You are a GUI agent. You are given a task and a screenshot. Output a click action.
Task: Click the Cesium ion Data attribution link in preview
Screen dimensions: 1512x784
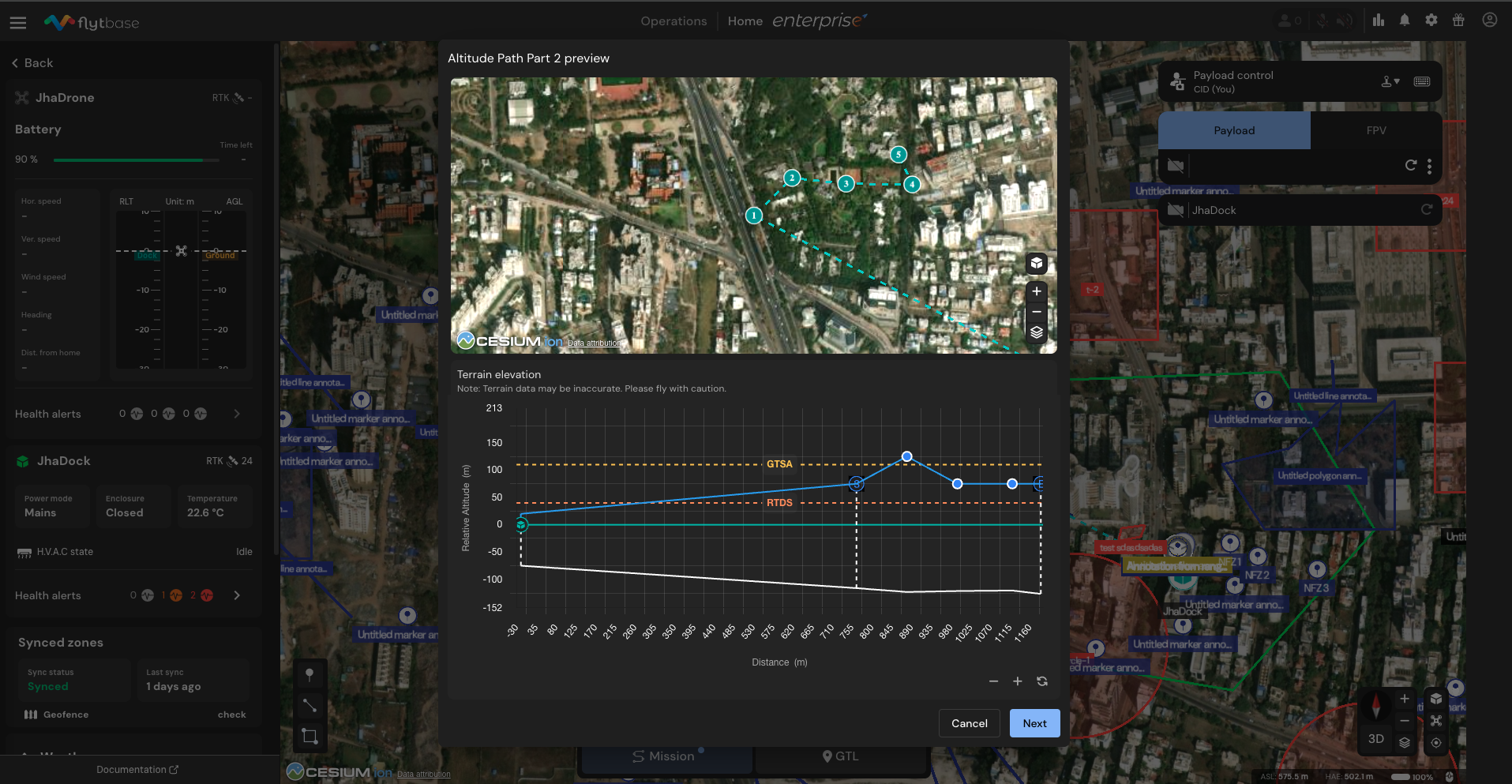(x=595, y=343)
